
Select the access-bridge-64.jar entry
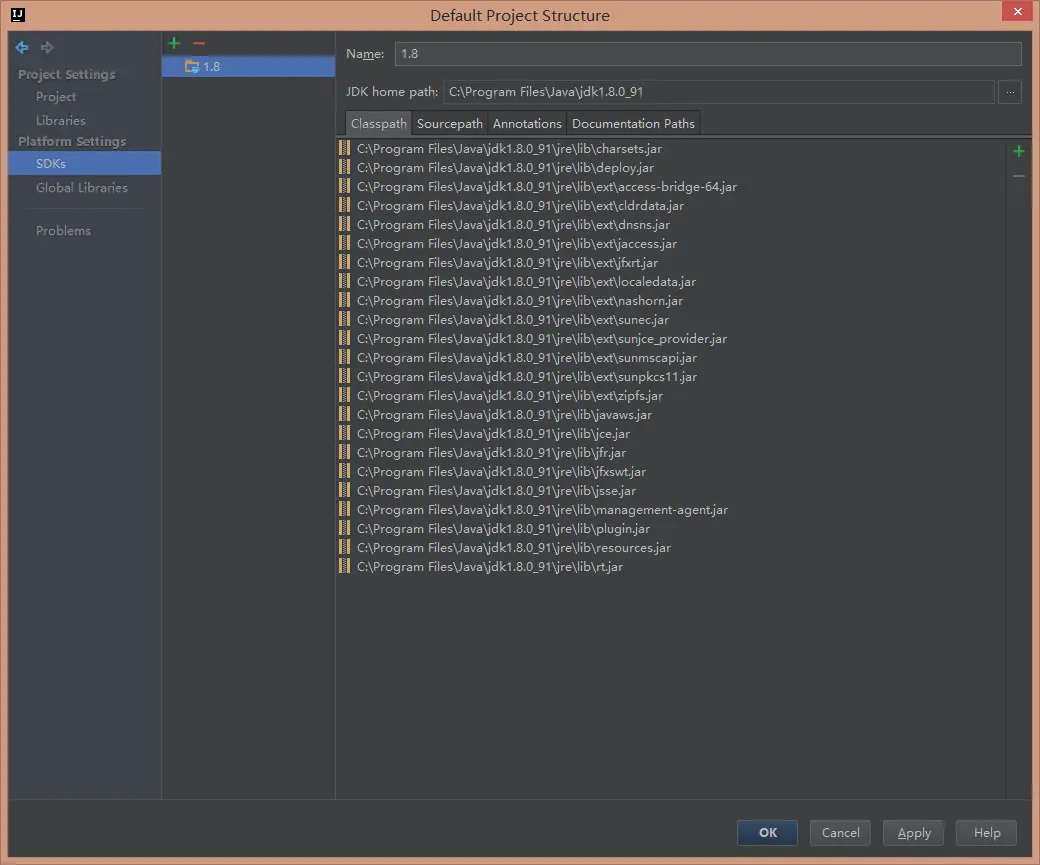tap(547, 186)
